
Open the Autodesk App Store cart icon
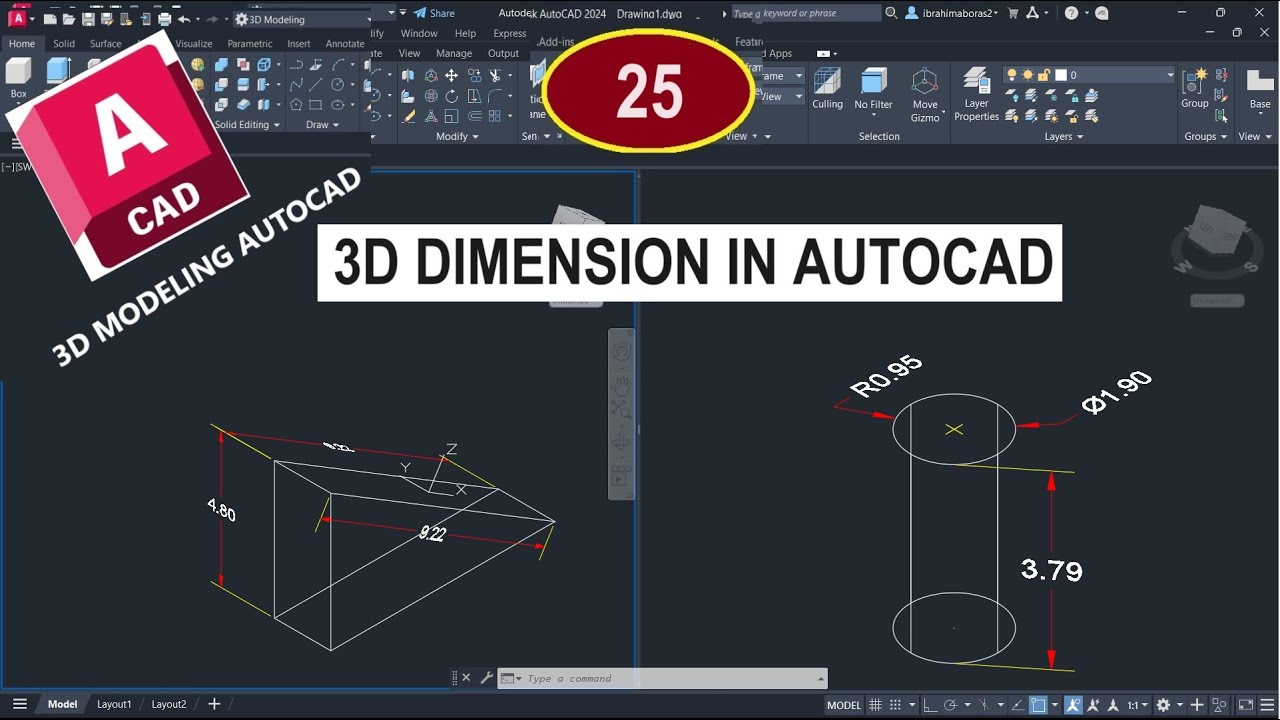(1013, 13)
